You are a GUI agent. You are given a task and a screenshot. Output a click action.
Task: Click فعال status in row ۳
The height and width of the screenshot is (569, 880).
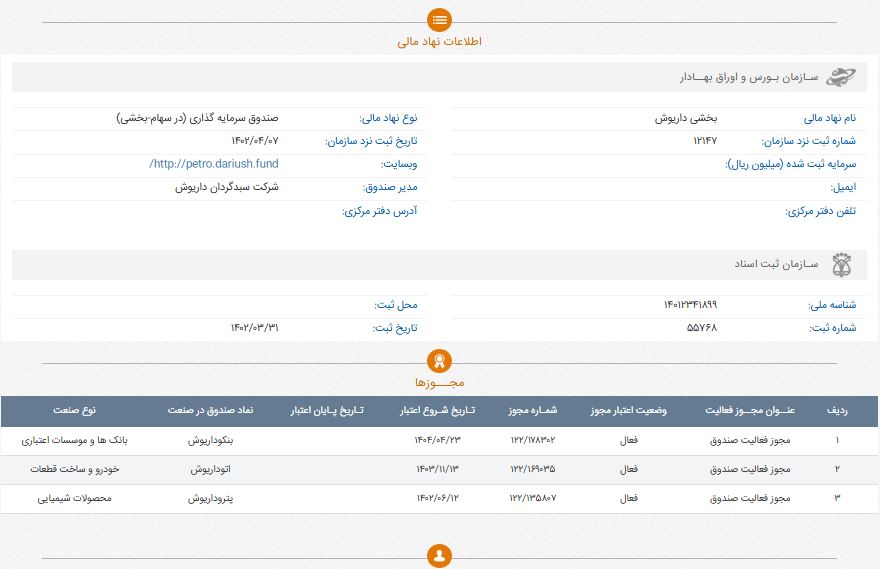click(x=629, y=498)
